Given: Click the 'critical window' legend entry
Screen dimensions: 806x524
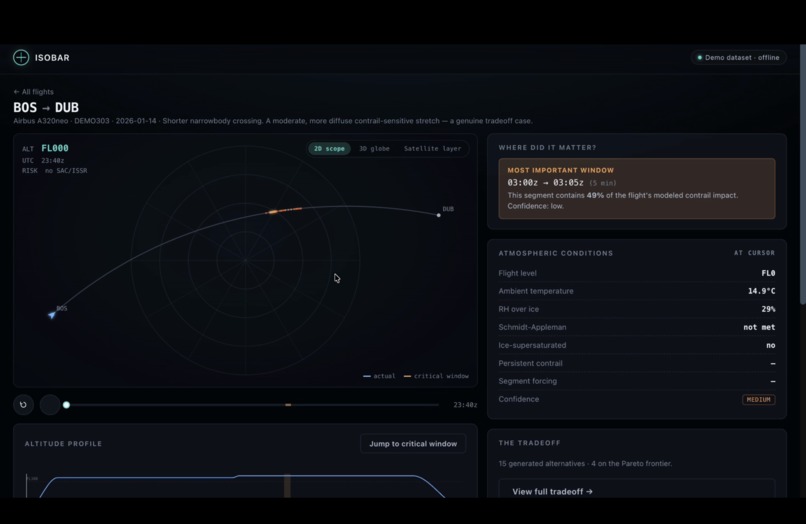Looking at the screenshot, I should tap(436, 376).
